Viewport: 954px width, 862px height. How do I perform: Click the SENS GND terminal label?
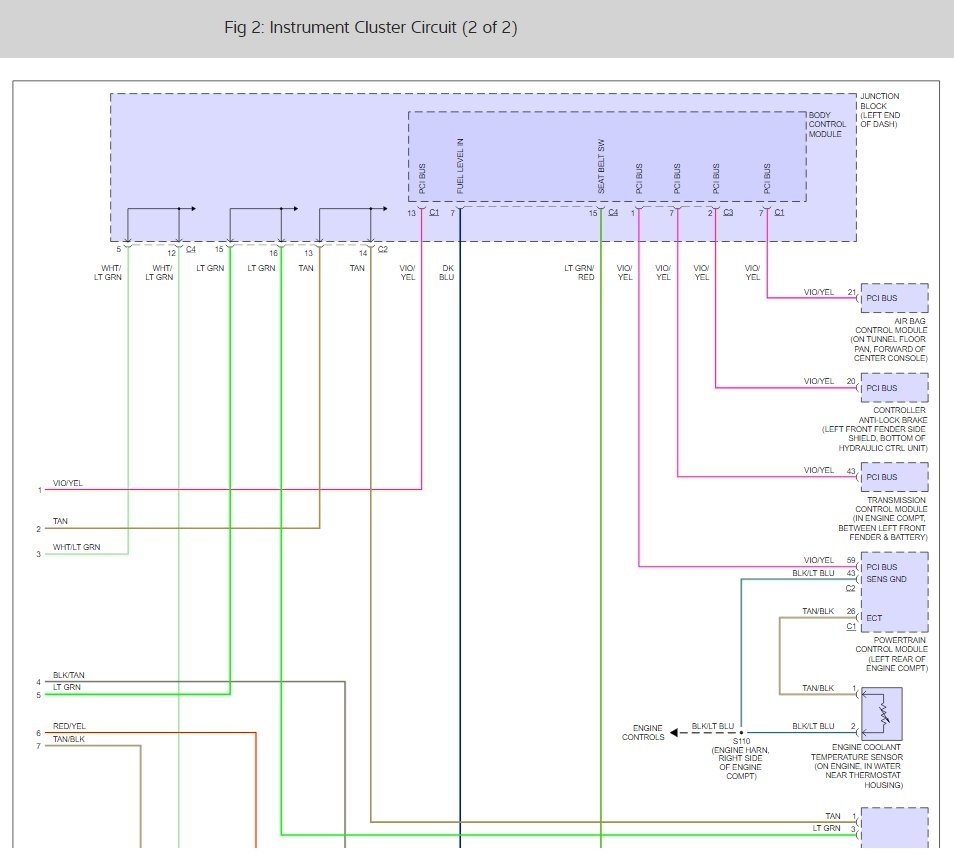tap(886, 579)
